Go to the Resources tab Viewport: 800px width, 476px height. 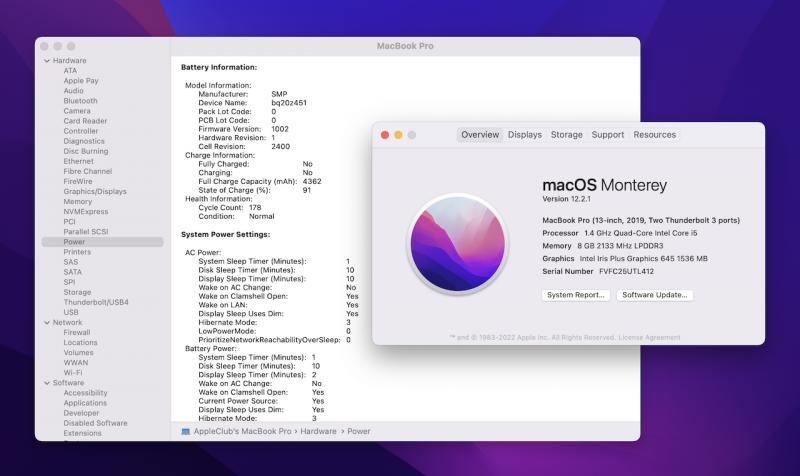[x=654, y=135]
